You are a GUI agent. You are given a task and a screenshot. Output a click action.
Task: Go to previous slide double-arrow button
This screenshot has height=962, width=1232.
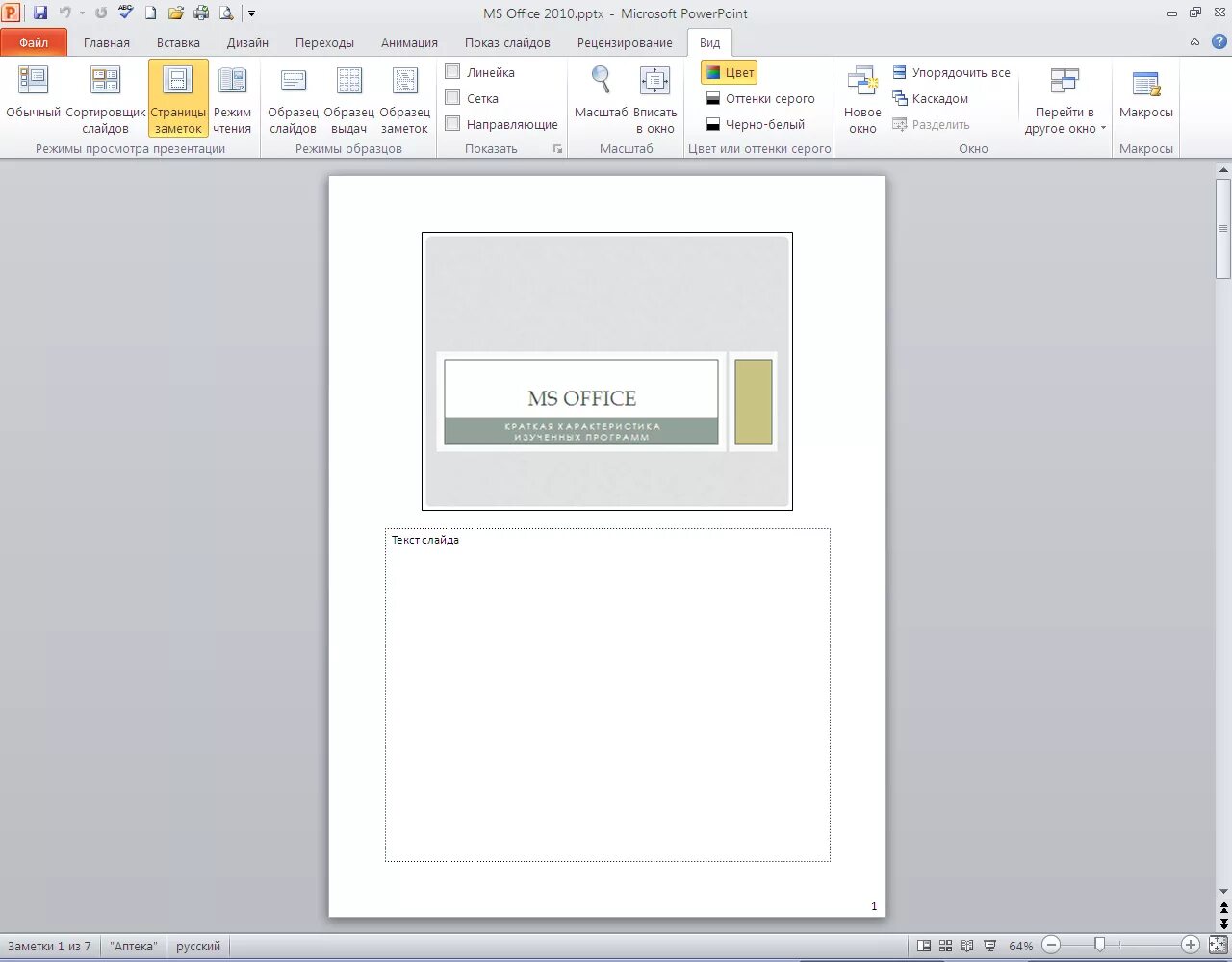[1223, 907]
